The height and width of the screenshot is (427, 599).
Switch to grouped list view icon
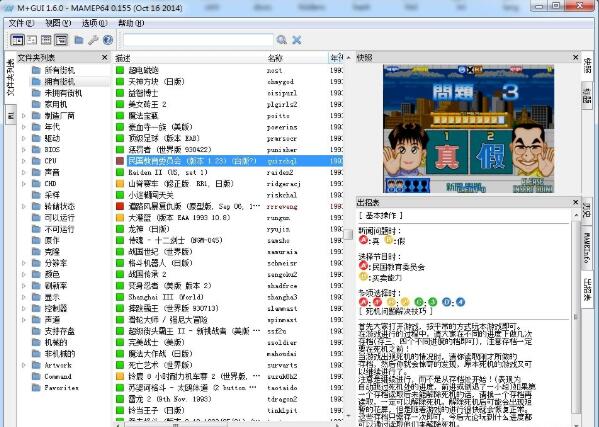(61, 40)
